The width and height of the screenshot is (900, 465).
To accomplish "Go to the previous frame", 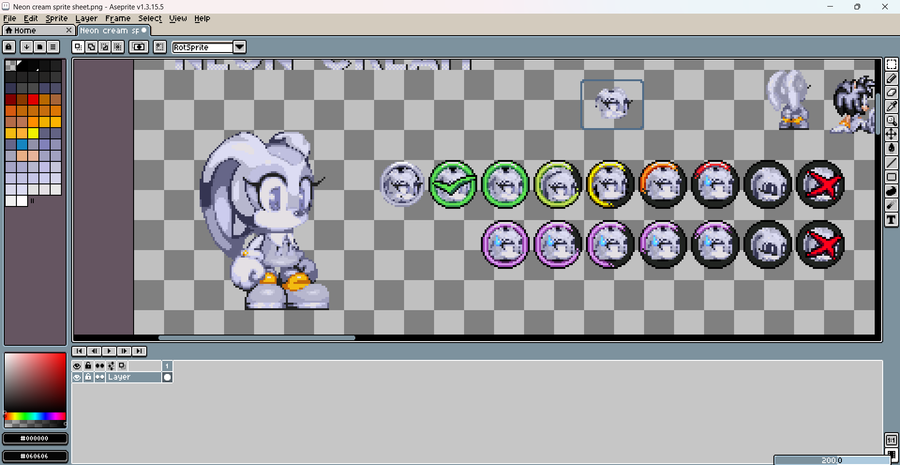I will [94, 351].
